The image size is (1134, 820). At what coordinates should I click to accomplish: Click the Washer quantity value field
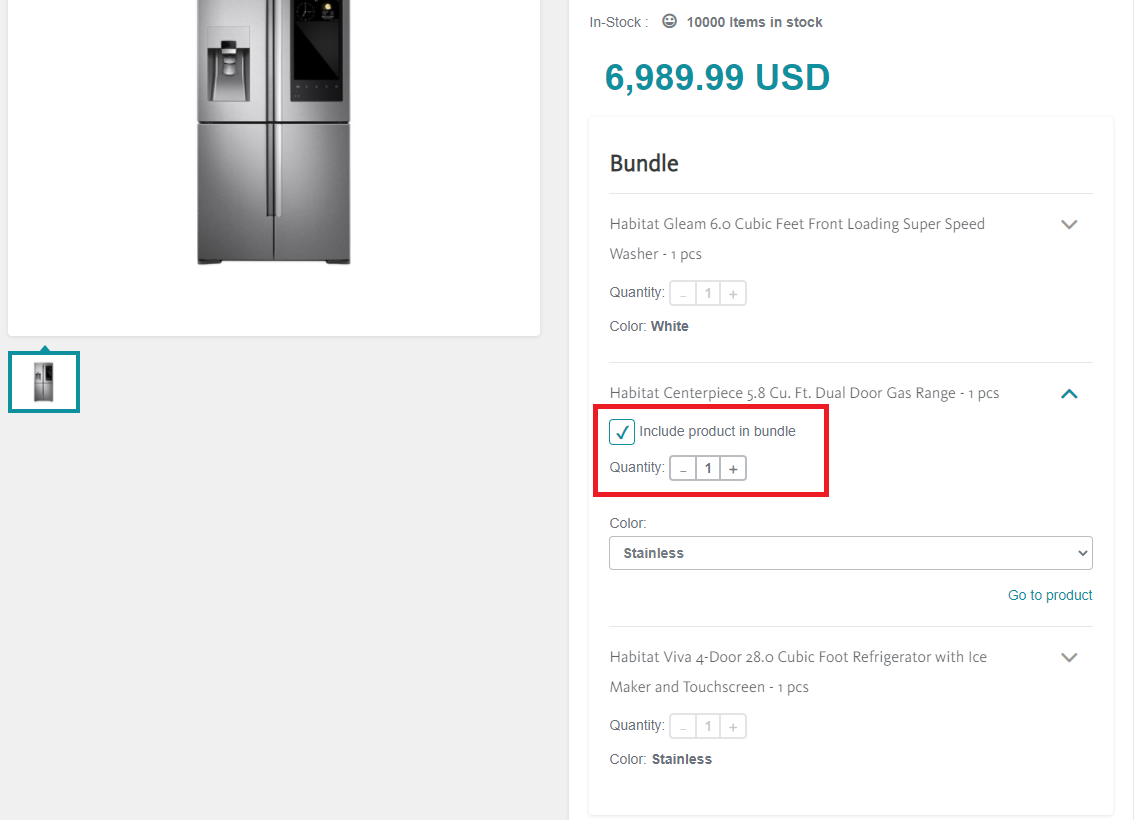pyautogui.click(x=708, y=294)
